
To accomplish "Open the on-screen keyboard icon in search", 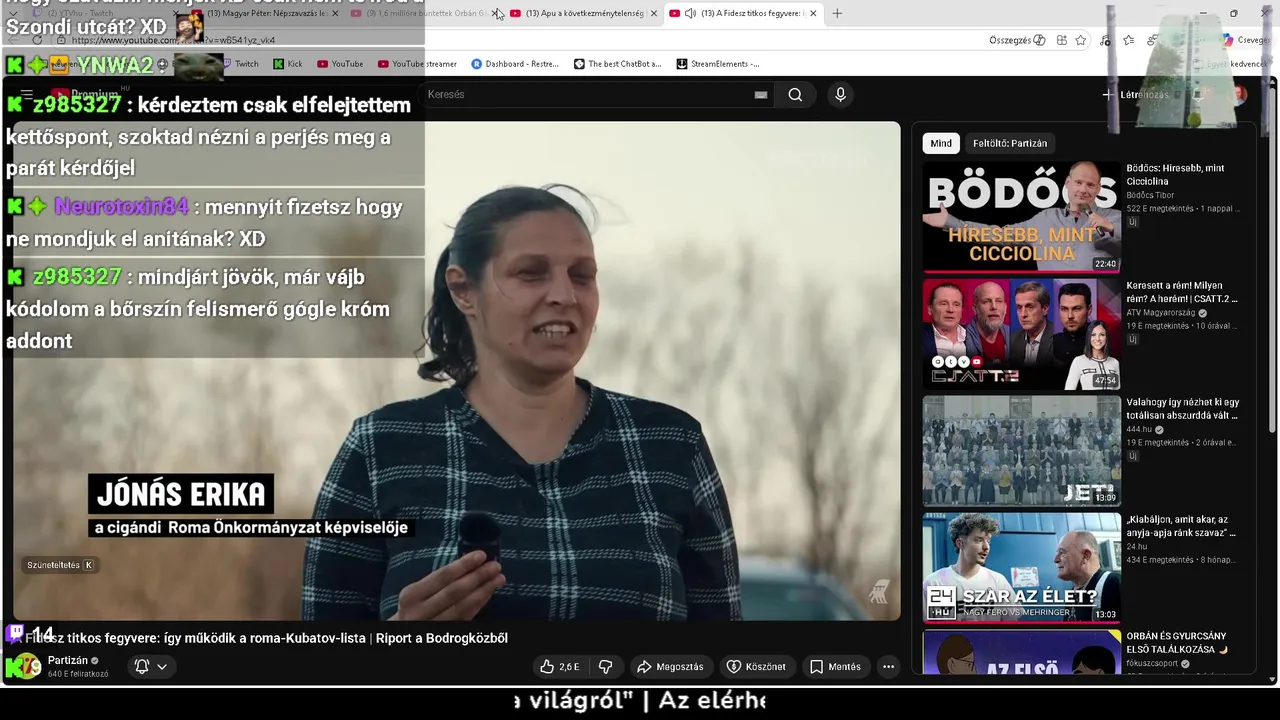I will point(761,95).
